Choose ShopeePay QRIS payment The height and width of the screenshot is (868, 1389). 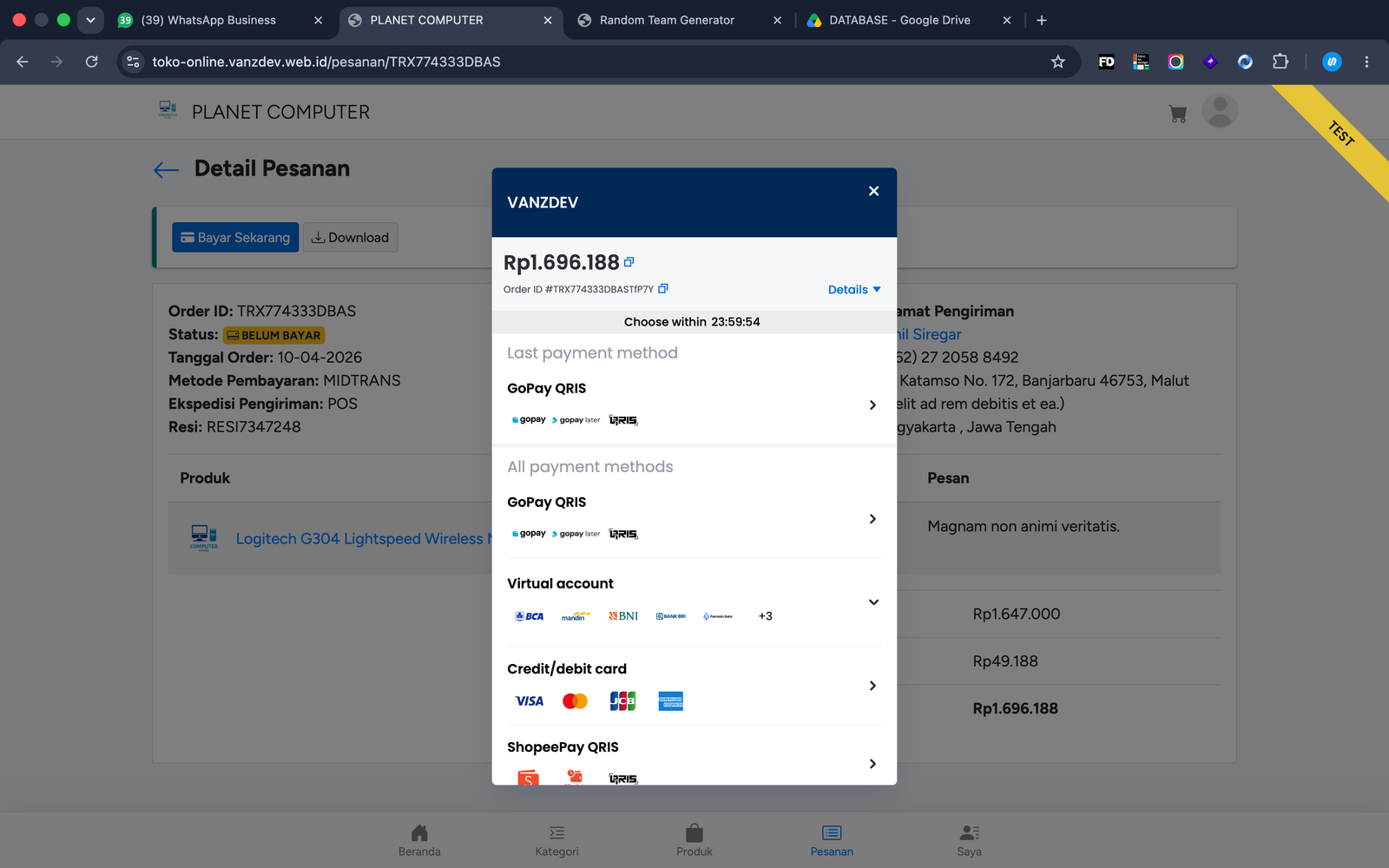(694, 761)
